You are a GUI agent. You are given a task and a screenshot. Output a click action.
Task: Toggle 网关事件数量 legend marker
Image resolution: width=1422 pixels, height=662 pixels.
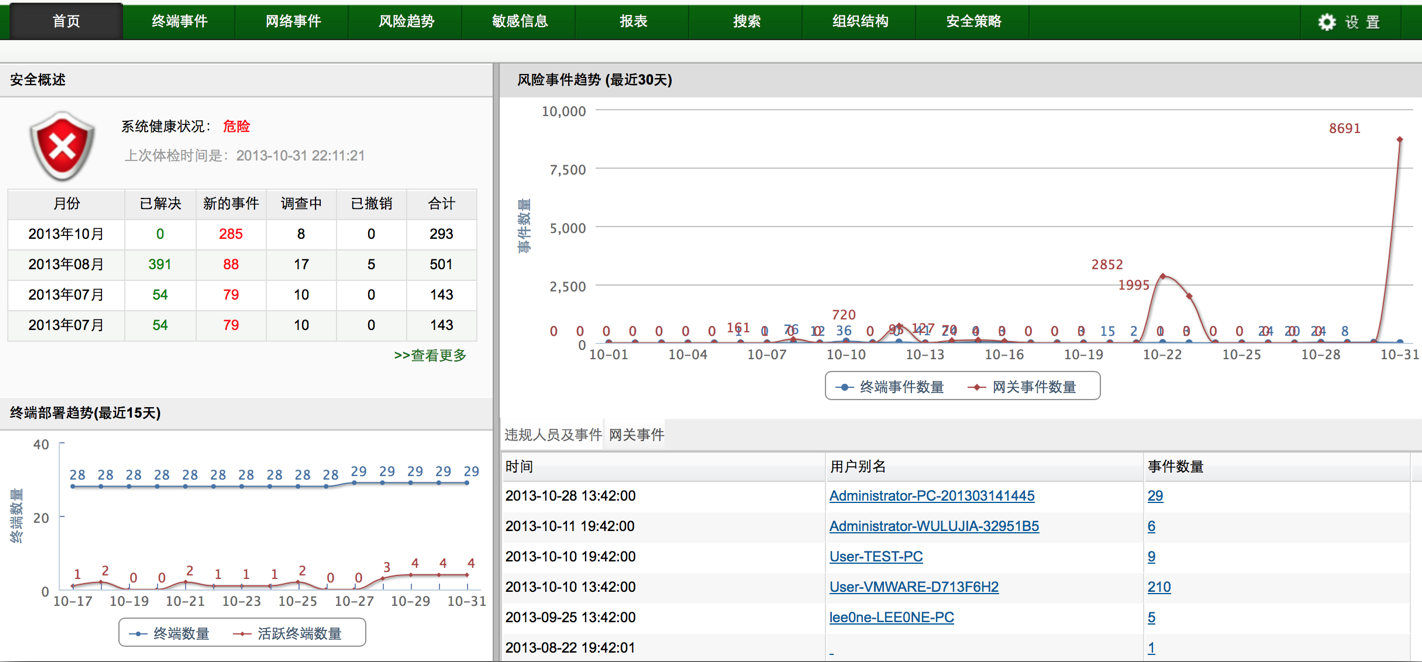pyautogui.click(x=977, y=387)
